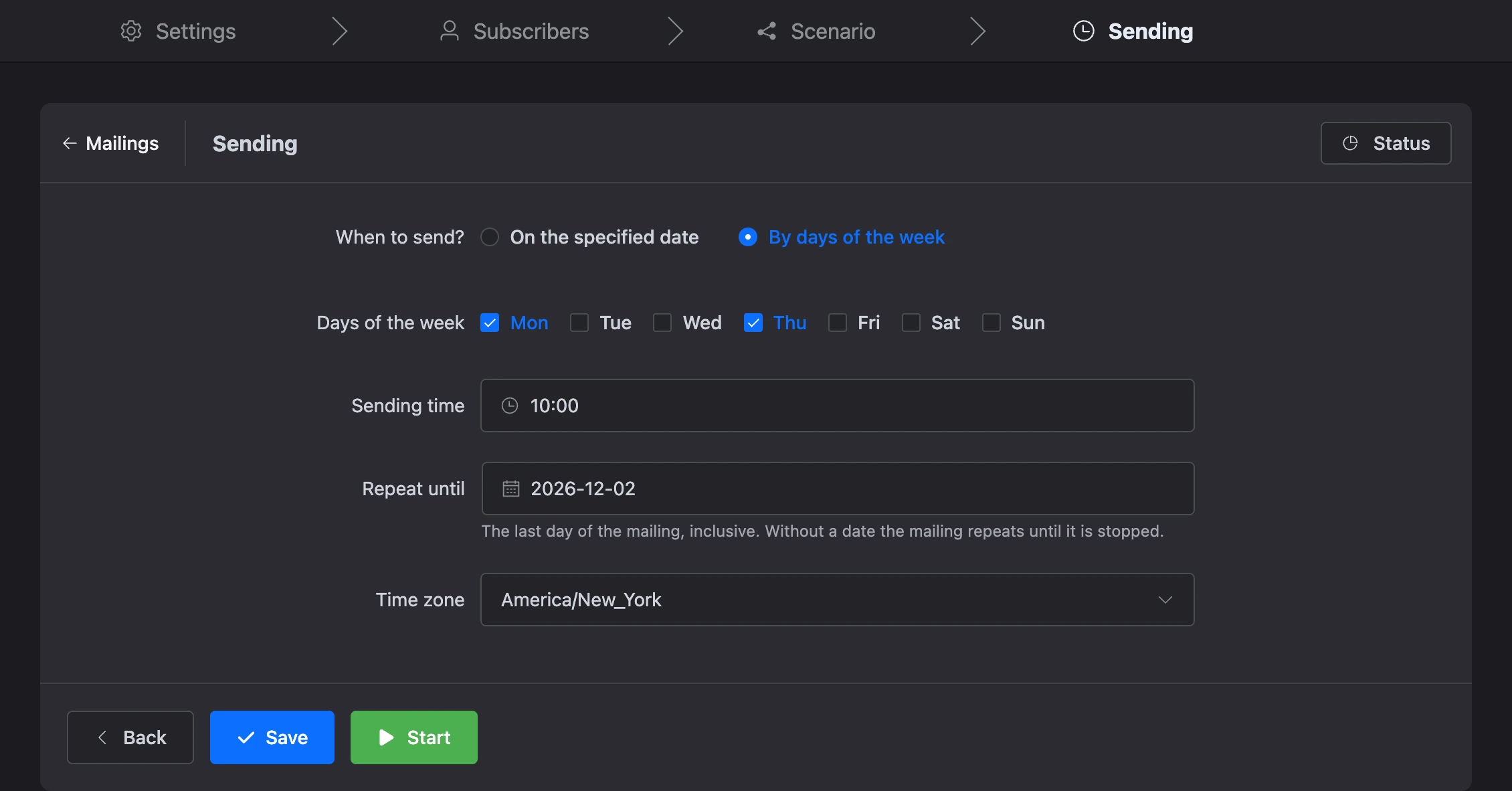Uncheck the Mon checkbox
Screen dimensions: 1512x791
point(490,323)
